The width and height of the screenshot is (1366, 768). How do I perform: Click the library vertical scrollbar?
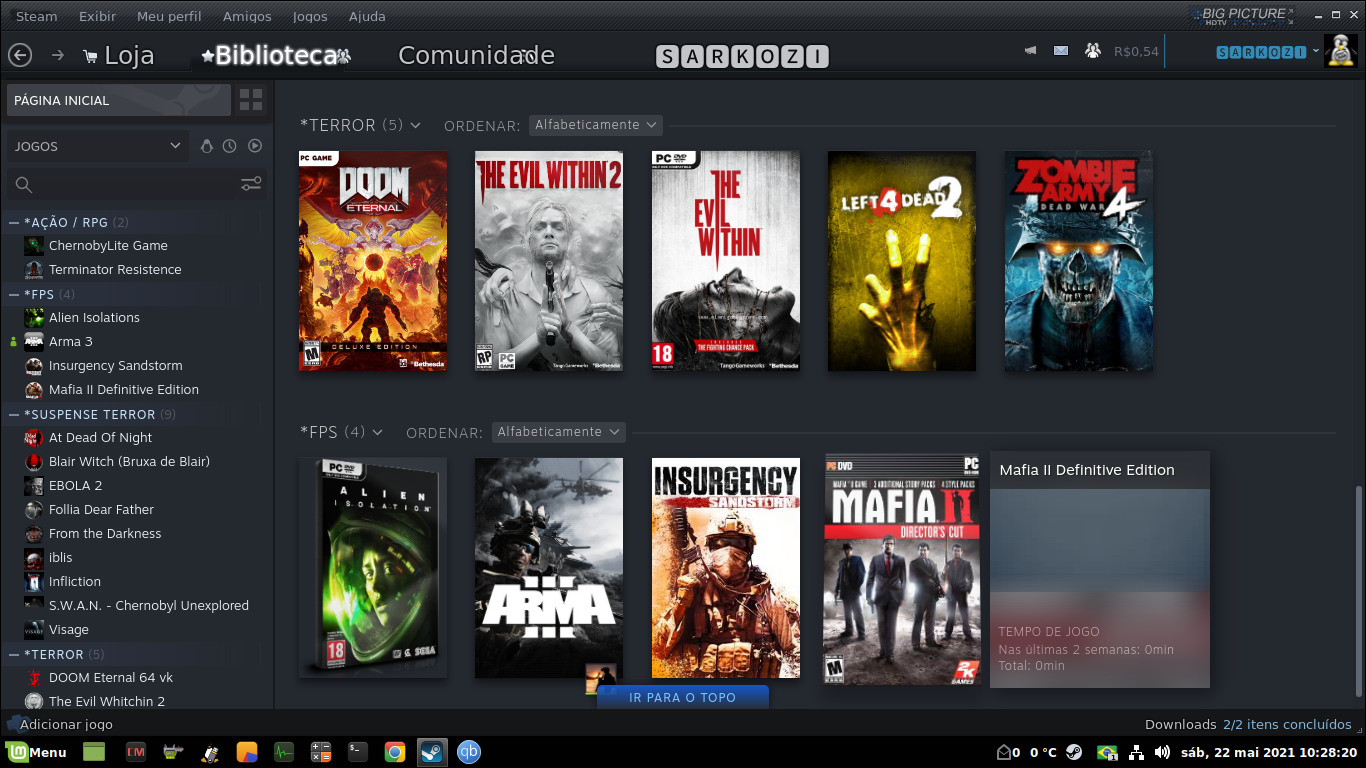click(1357, 590)
